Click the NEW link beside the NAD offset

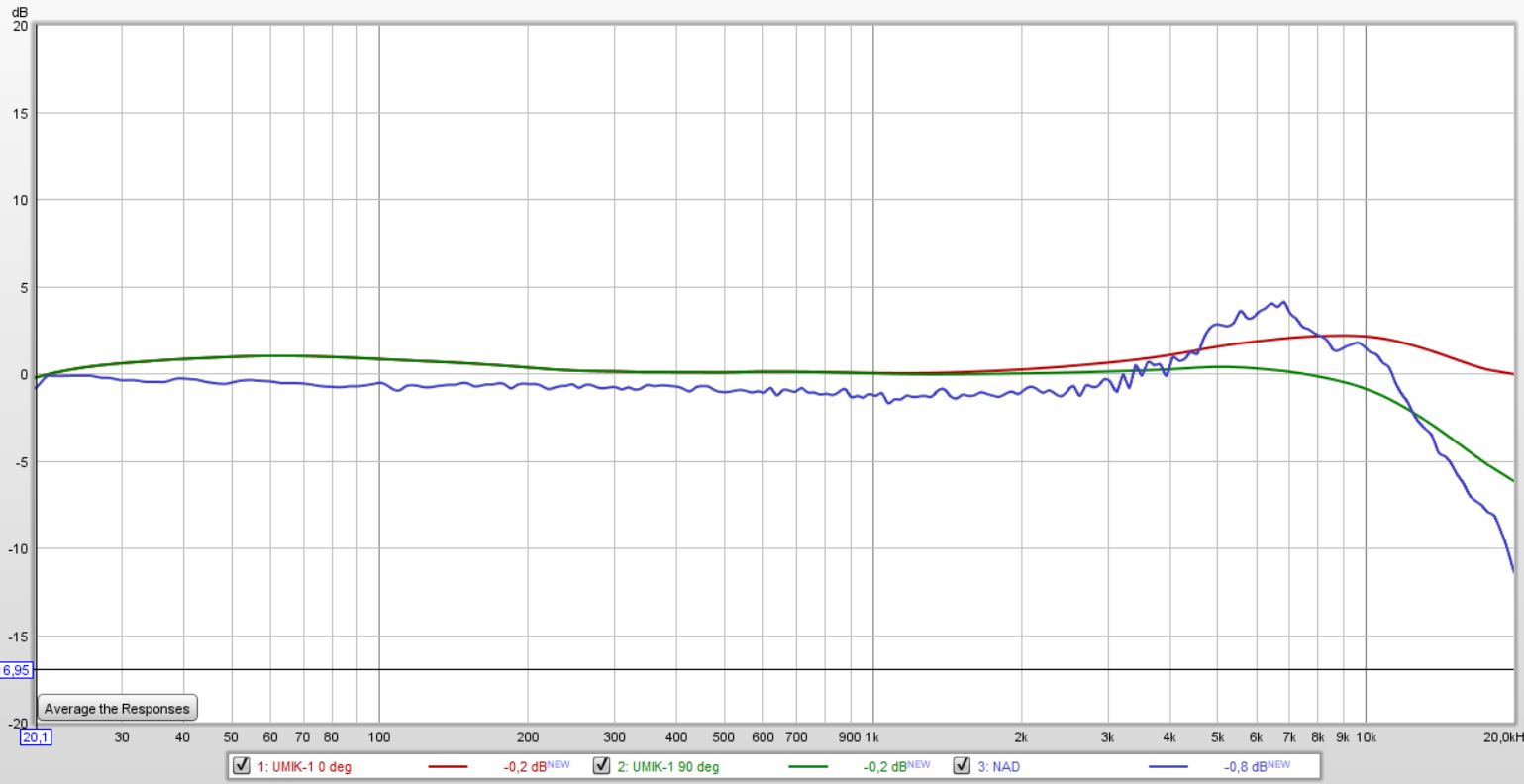[x=1277, y=763]
